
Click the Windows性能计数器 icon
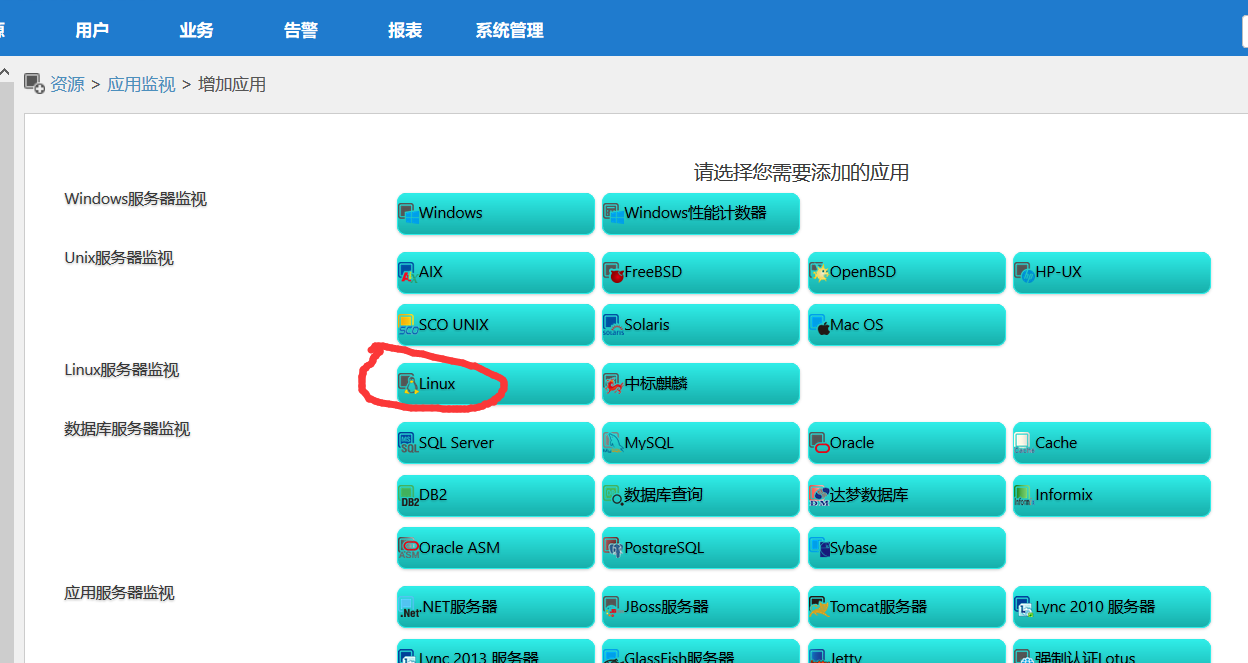click(614, 213)
